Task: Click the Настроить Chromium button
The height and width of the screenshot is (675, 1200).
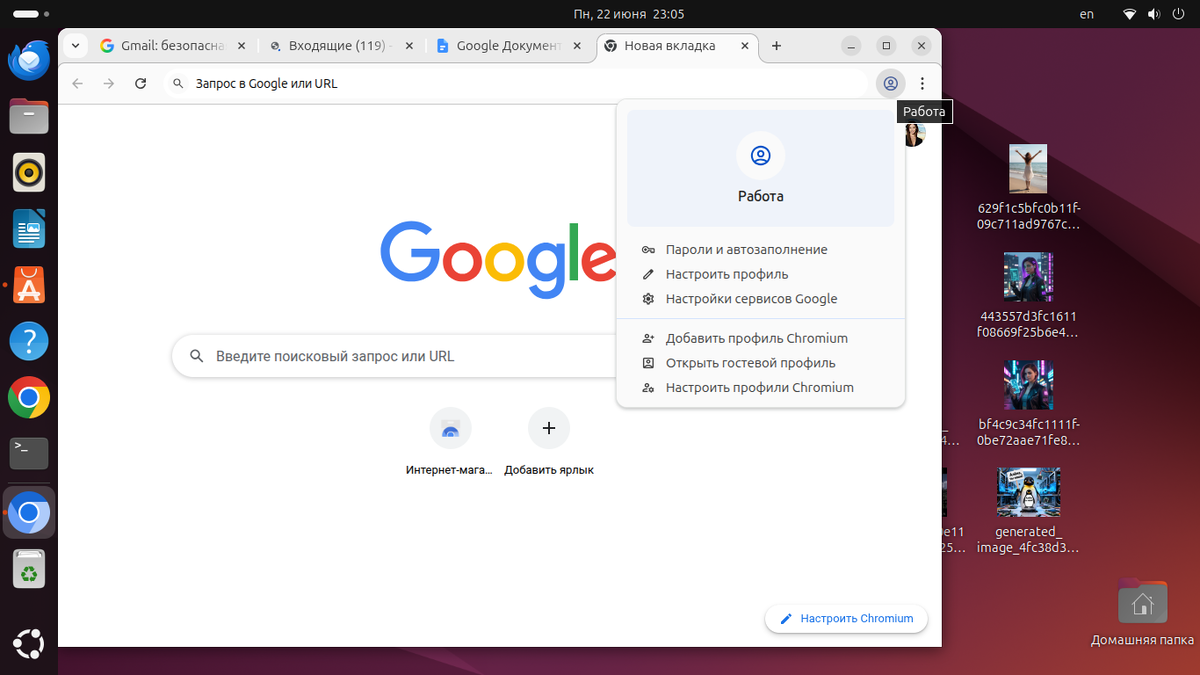Action: [x=846, y=619]
